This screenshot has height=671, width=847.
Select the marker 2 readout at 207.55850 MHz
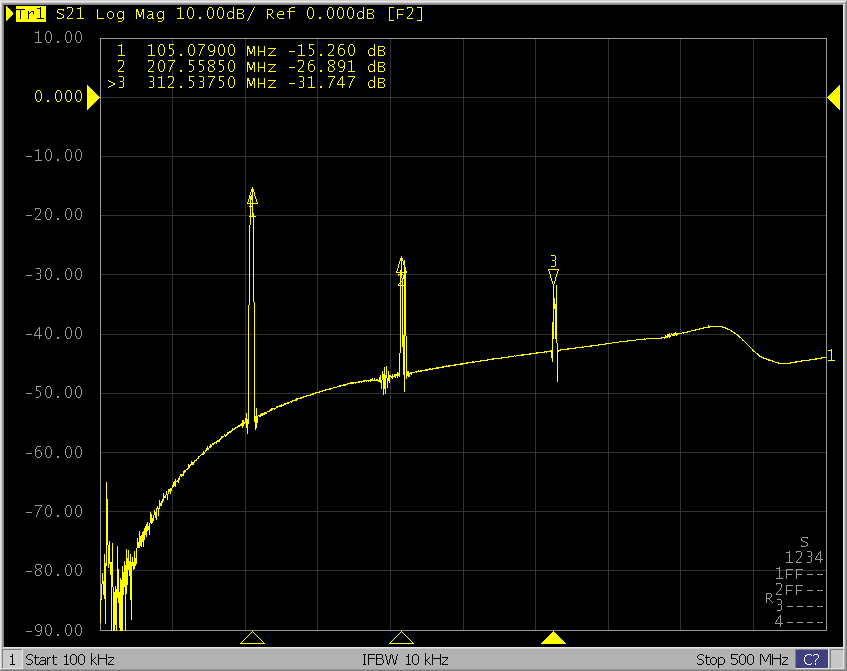(x=250, y=67)
